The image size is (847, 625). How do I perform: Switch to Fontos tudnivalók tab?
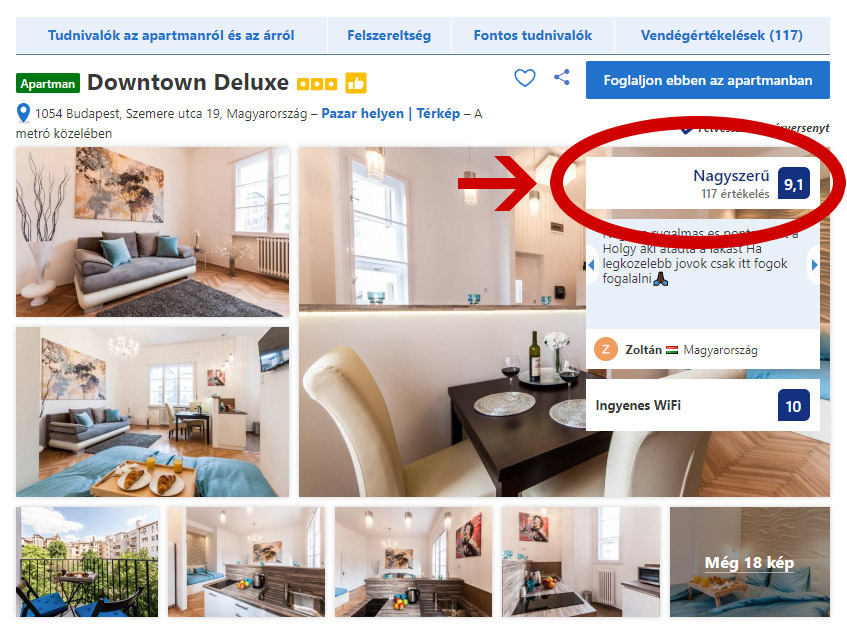[x=533, y=36]
